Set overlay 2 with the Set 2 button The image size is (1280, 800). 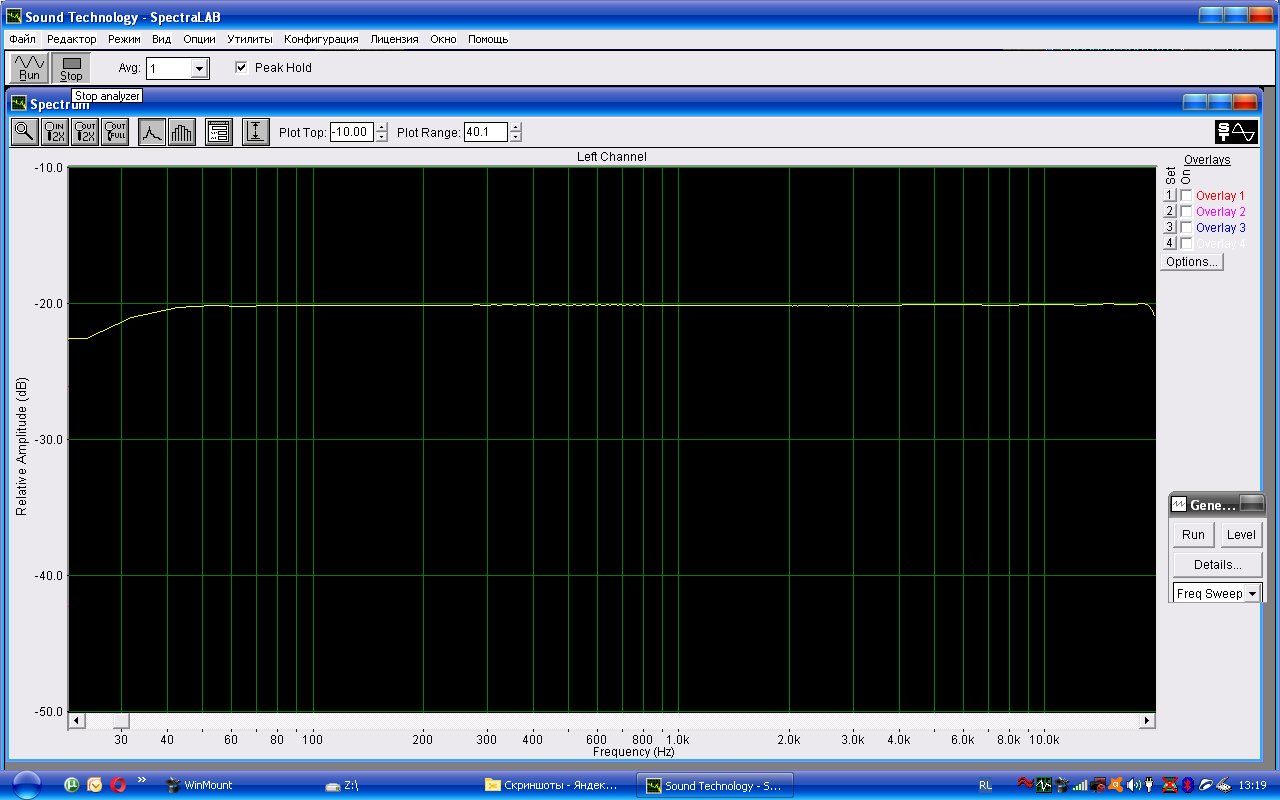[1170, 212]
